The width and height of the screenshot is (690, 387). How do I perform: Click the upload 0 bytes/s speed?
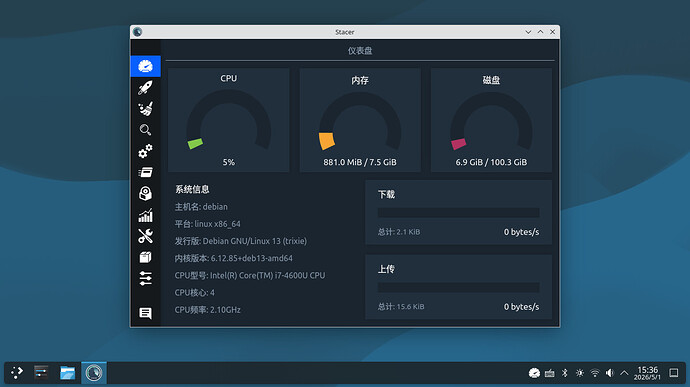(x=521, y=306)
